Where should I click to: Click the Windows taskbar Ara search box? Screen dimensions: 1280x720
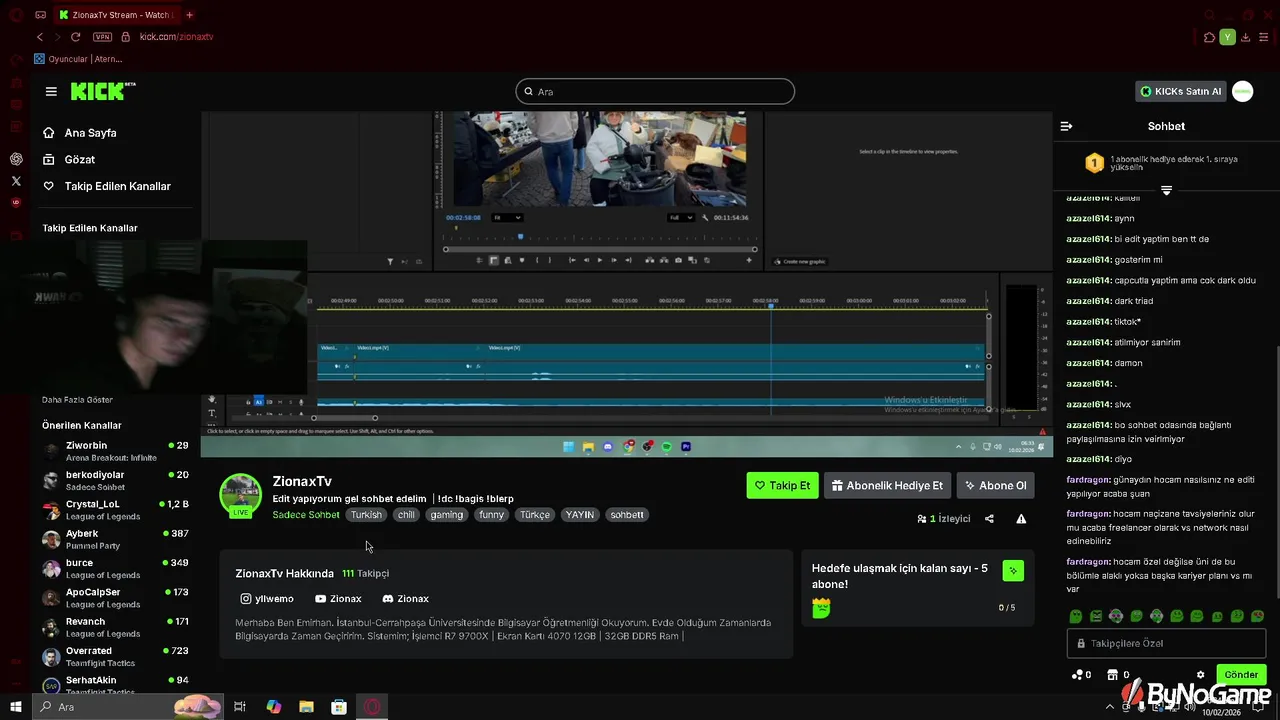(128, 707)
